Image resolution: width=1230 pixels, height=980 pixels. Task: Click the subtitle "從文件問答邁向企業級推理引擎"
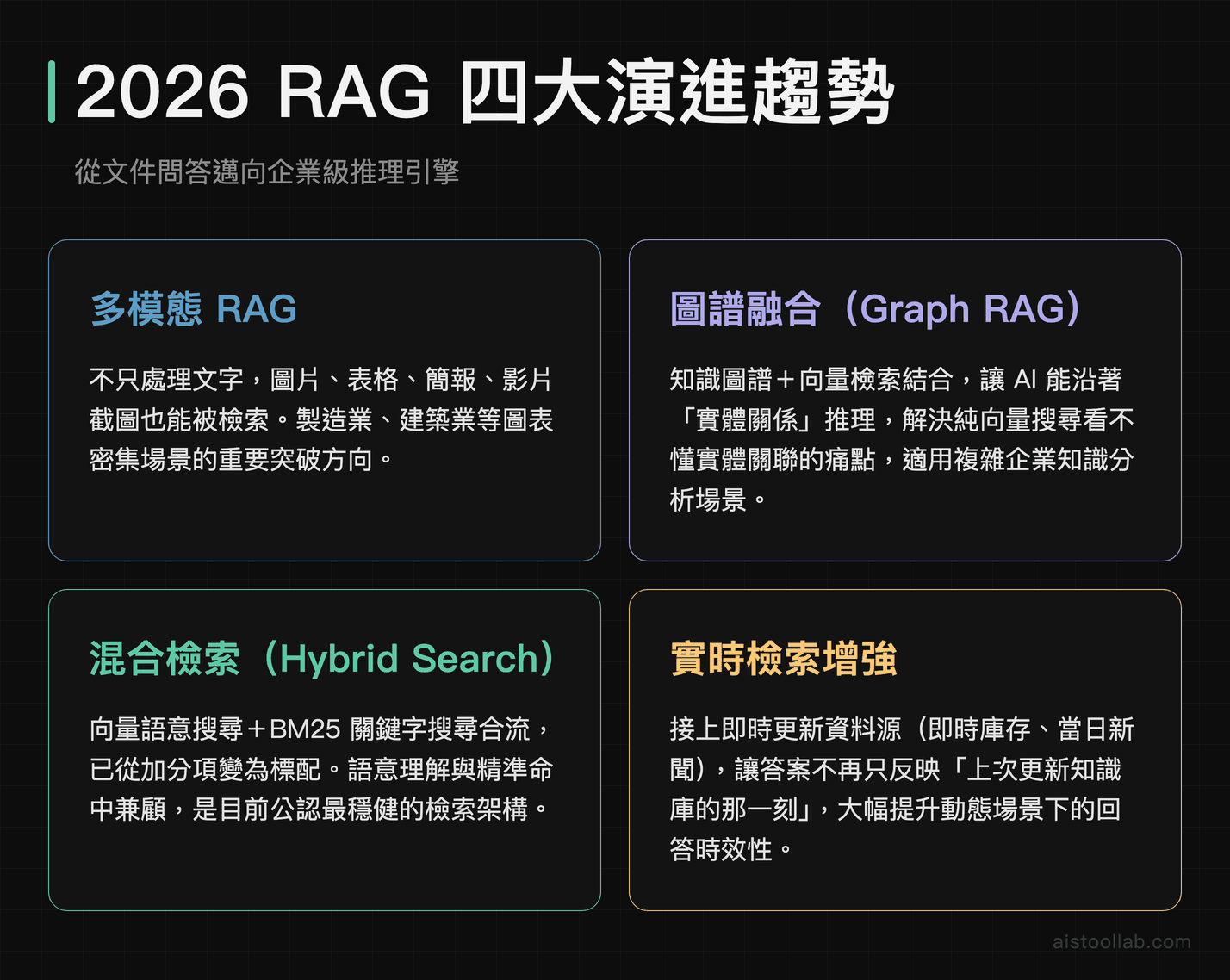coord(267,172)
